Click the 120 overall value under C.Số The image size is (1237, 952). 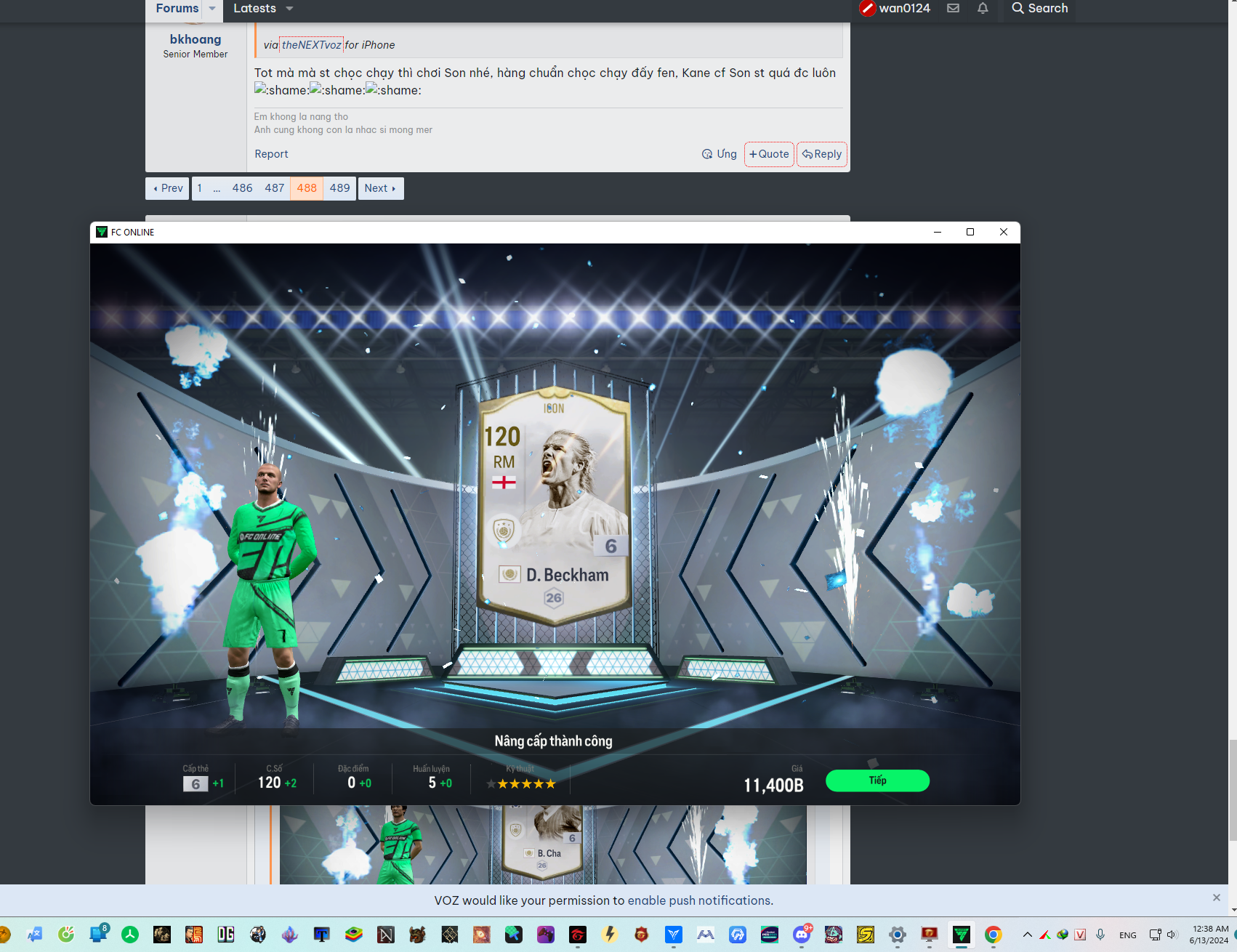[x=270, y=783]
